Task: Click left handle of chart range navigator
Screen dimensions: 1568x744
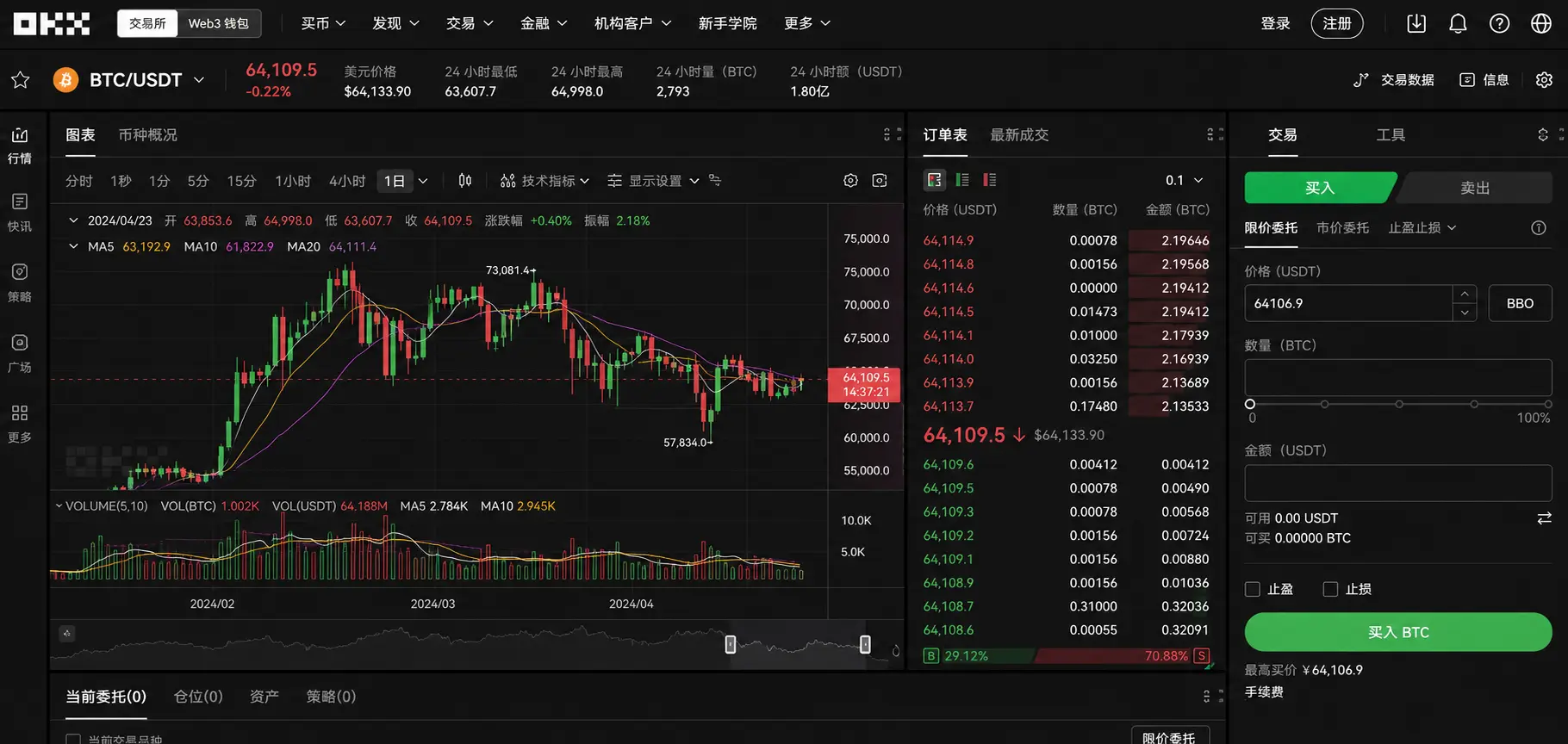Action: (x=731, y=644)
